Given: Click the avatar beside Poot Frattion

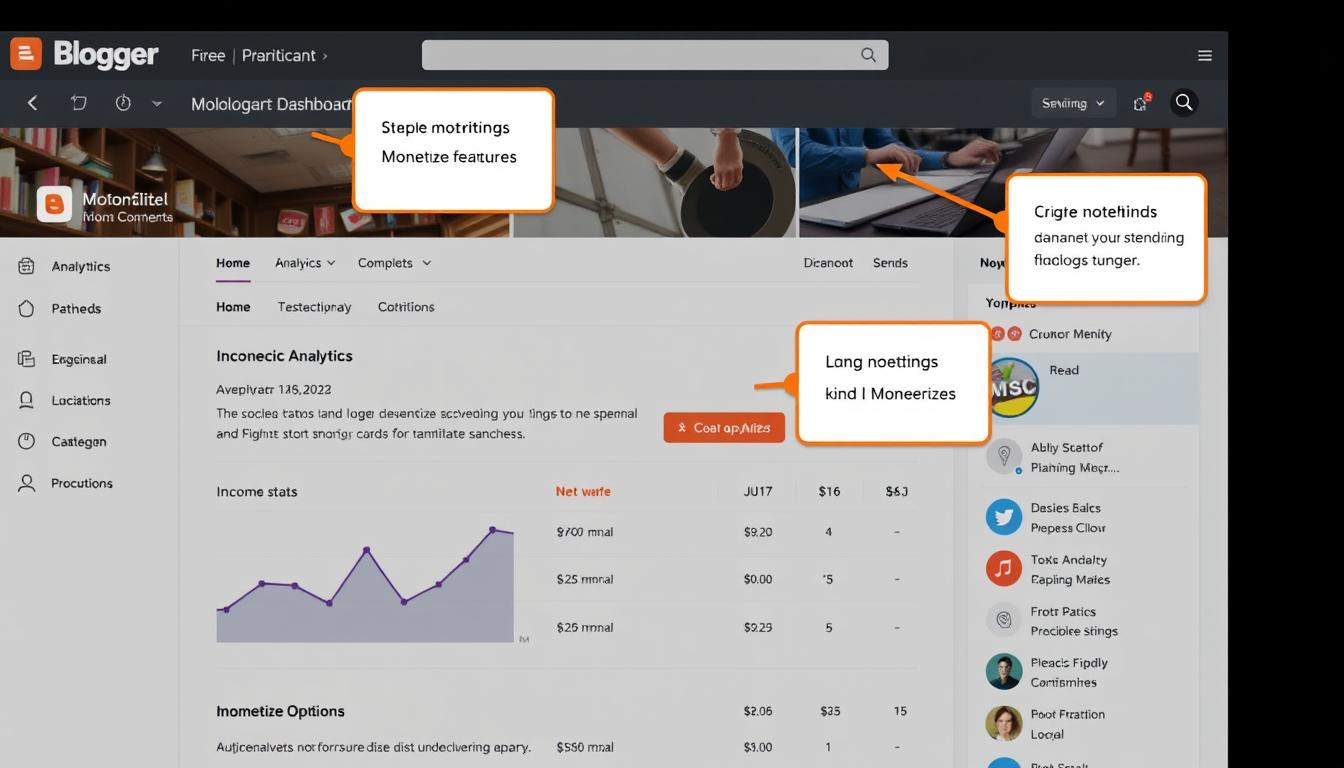Looking at the screenshot, I should (x=1004, y=723).
